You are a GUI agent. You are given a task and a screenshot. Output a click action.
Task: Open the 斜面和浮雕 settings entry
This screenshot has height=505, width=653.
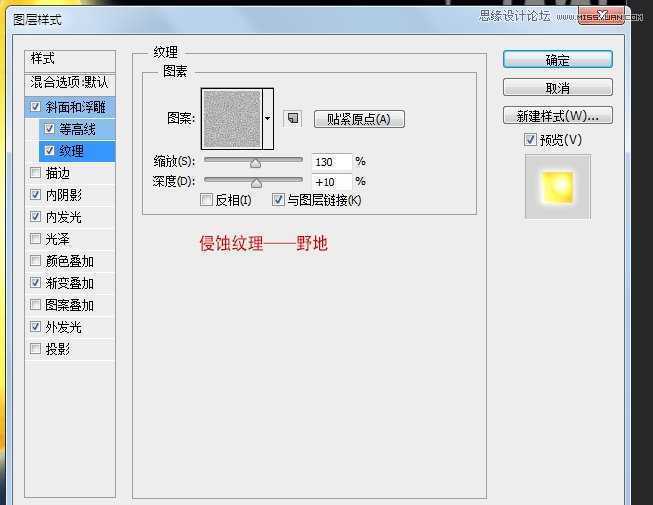[x=75, y=107]
